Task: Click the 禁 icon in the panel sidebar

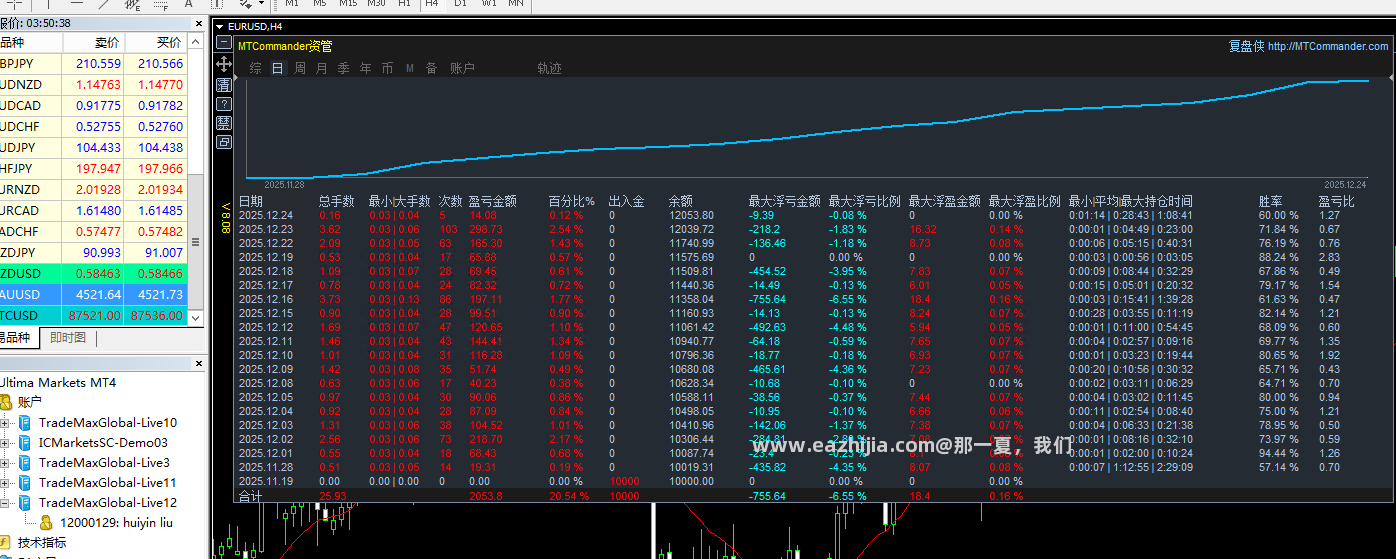Action: click(224, 122)
